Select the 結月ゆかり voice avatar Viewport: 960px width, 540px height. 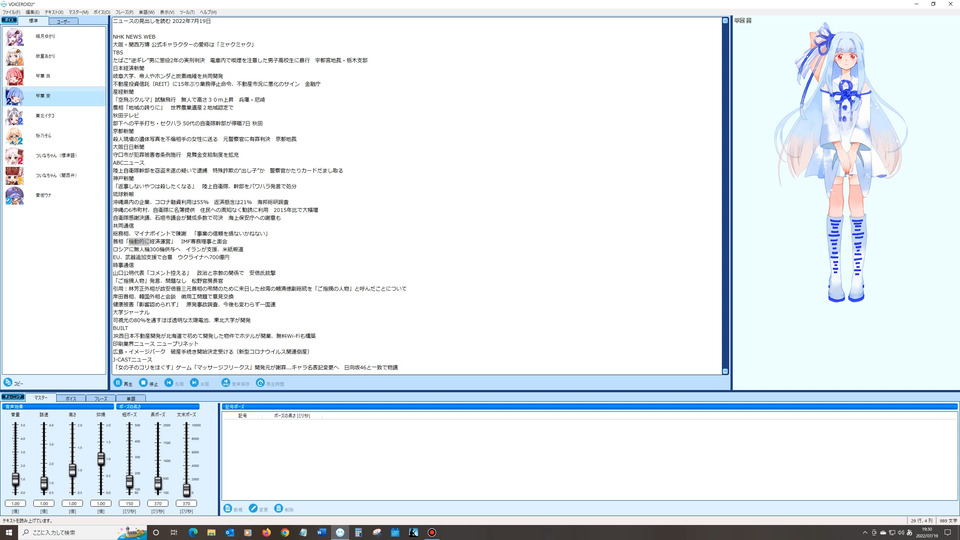click(x=14, y=37)
